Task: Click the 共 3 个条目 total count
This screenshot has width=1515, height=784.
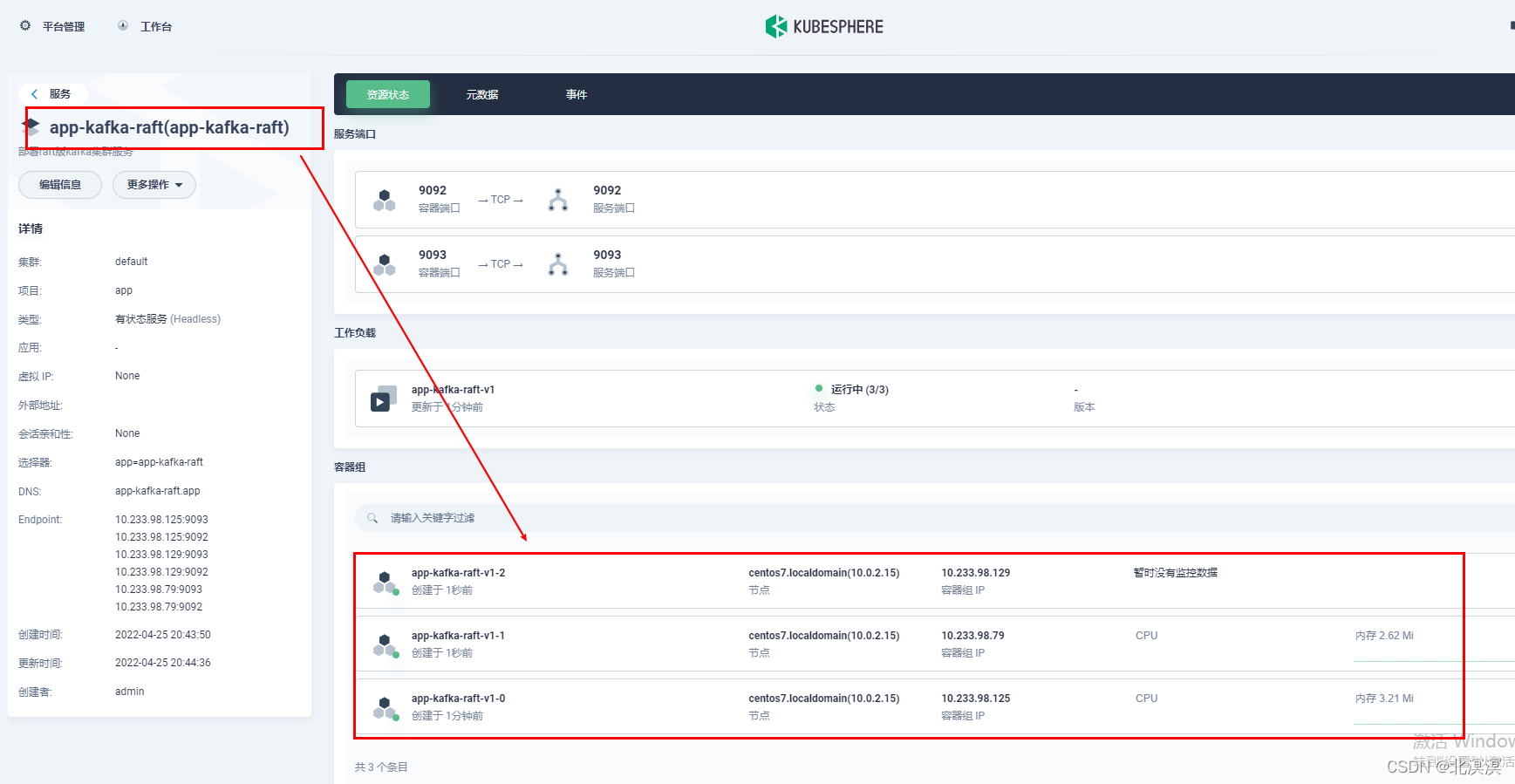Action: click(381, 767)
